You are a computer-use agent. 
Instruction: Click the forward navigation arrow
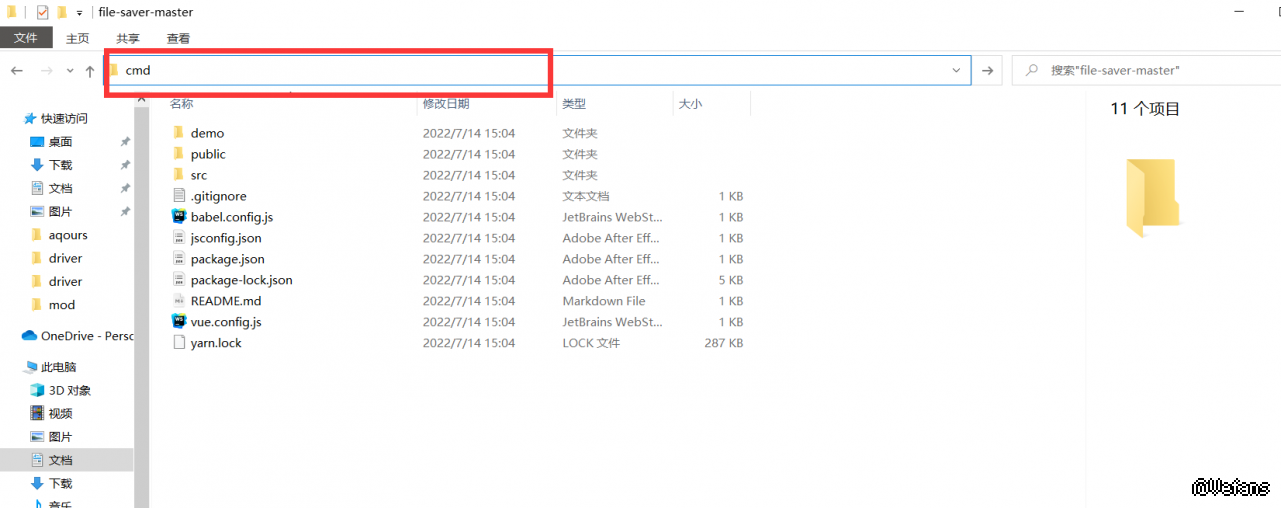click(46, 70)
